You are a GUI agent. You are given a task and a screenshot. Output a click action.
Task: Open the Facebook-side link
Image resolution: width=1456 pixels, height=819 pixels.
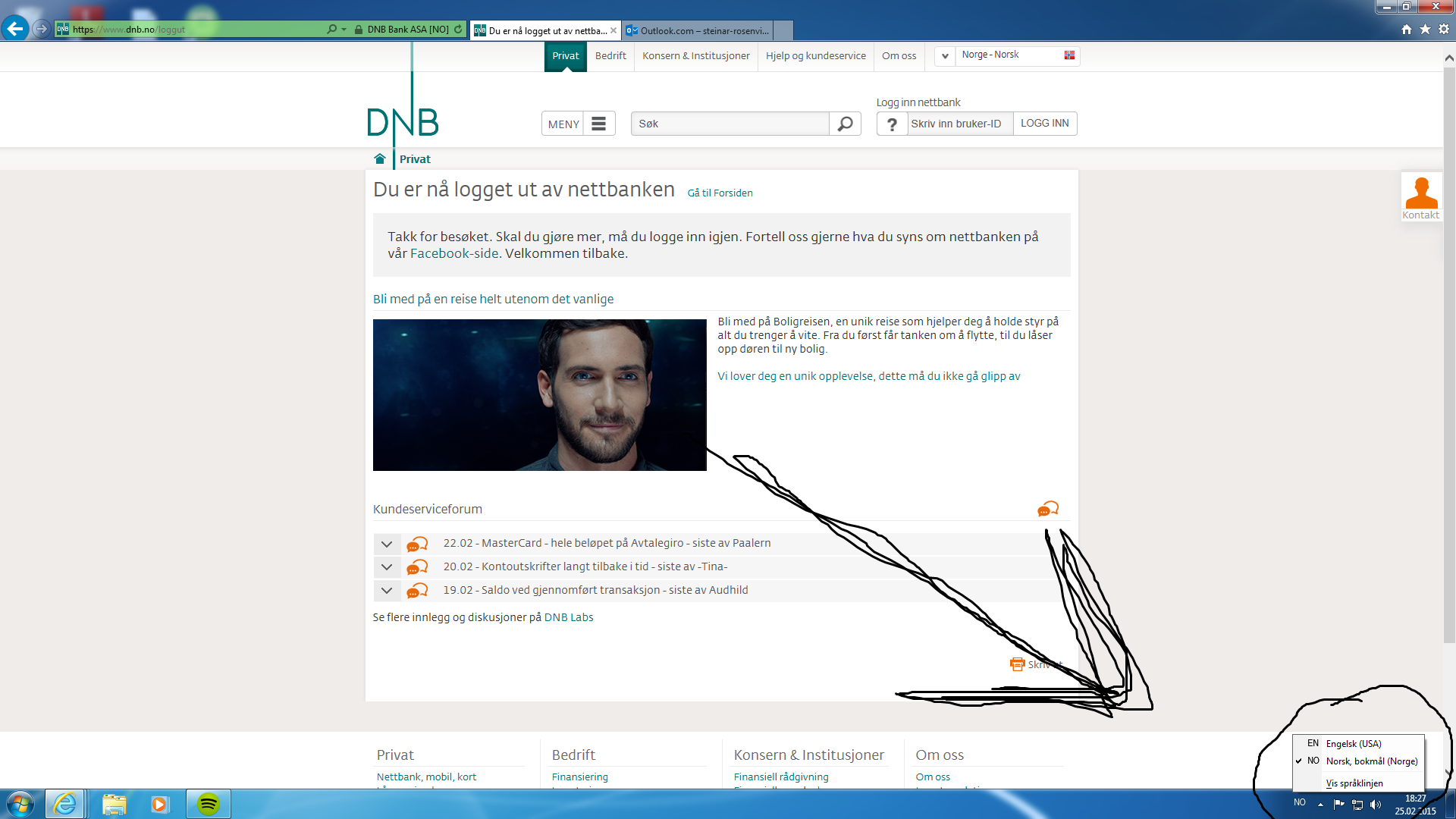tap(454, 254)
